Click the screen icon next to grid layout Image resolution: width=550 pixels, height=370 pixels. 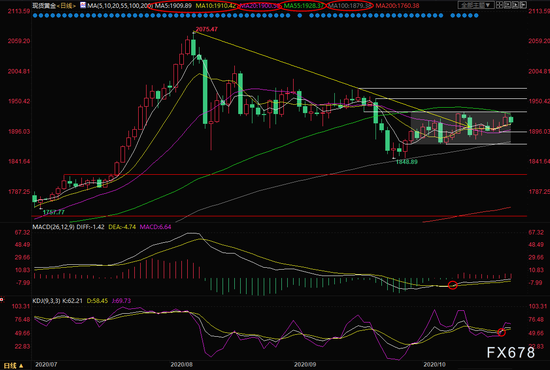pyautogui.click(x=508, y=5)
